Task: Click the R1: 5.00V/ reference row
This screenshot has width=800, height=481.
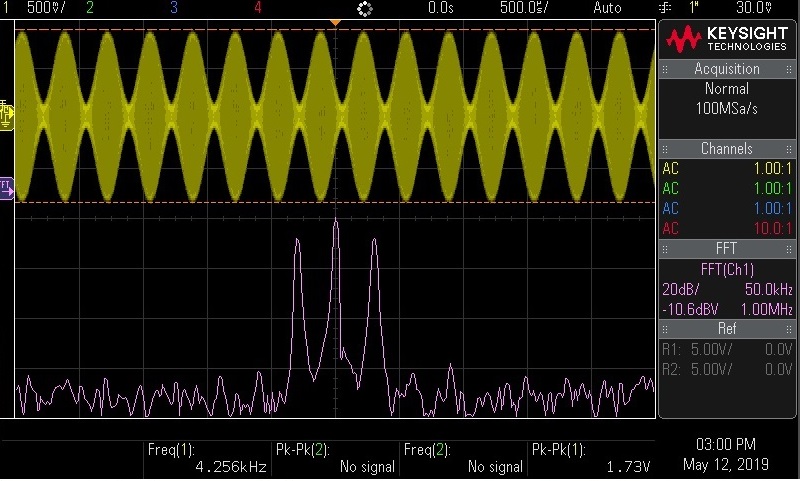Action: click(727, 349)
